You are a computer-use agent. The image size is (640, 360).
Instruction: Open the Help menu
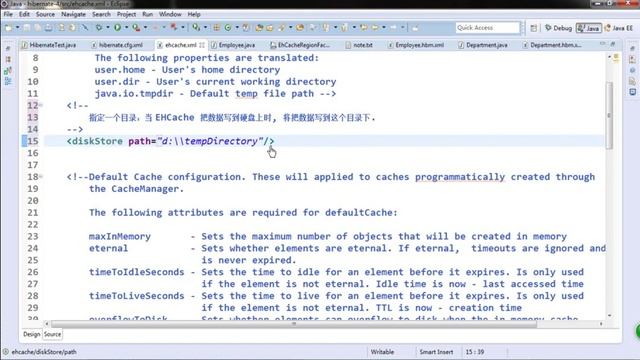(194, 14)
